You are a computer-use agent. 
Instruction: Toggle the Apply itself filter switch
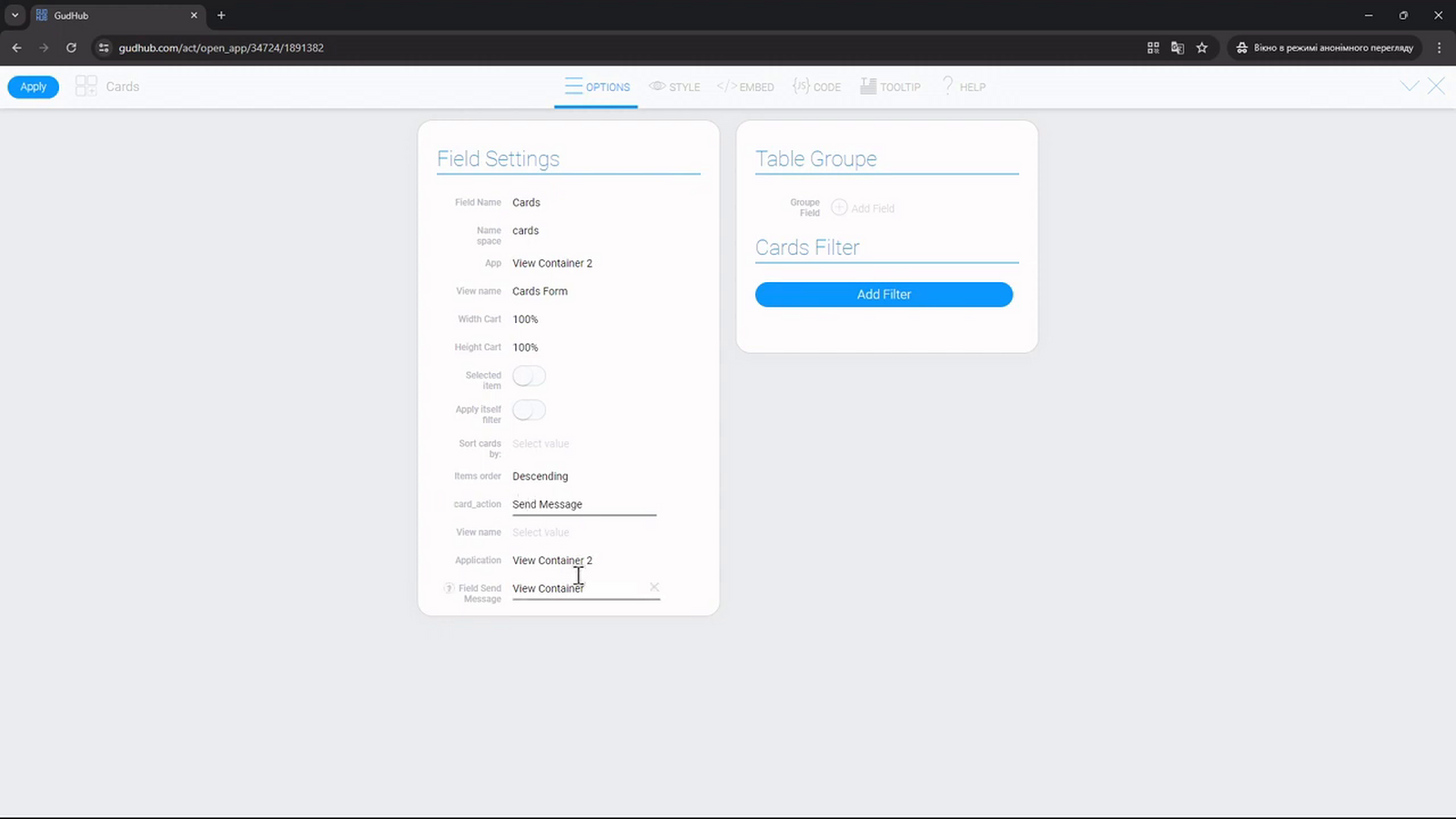click(529, 410)
